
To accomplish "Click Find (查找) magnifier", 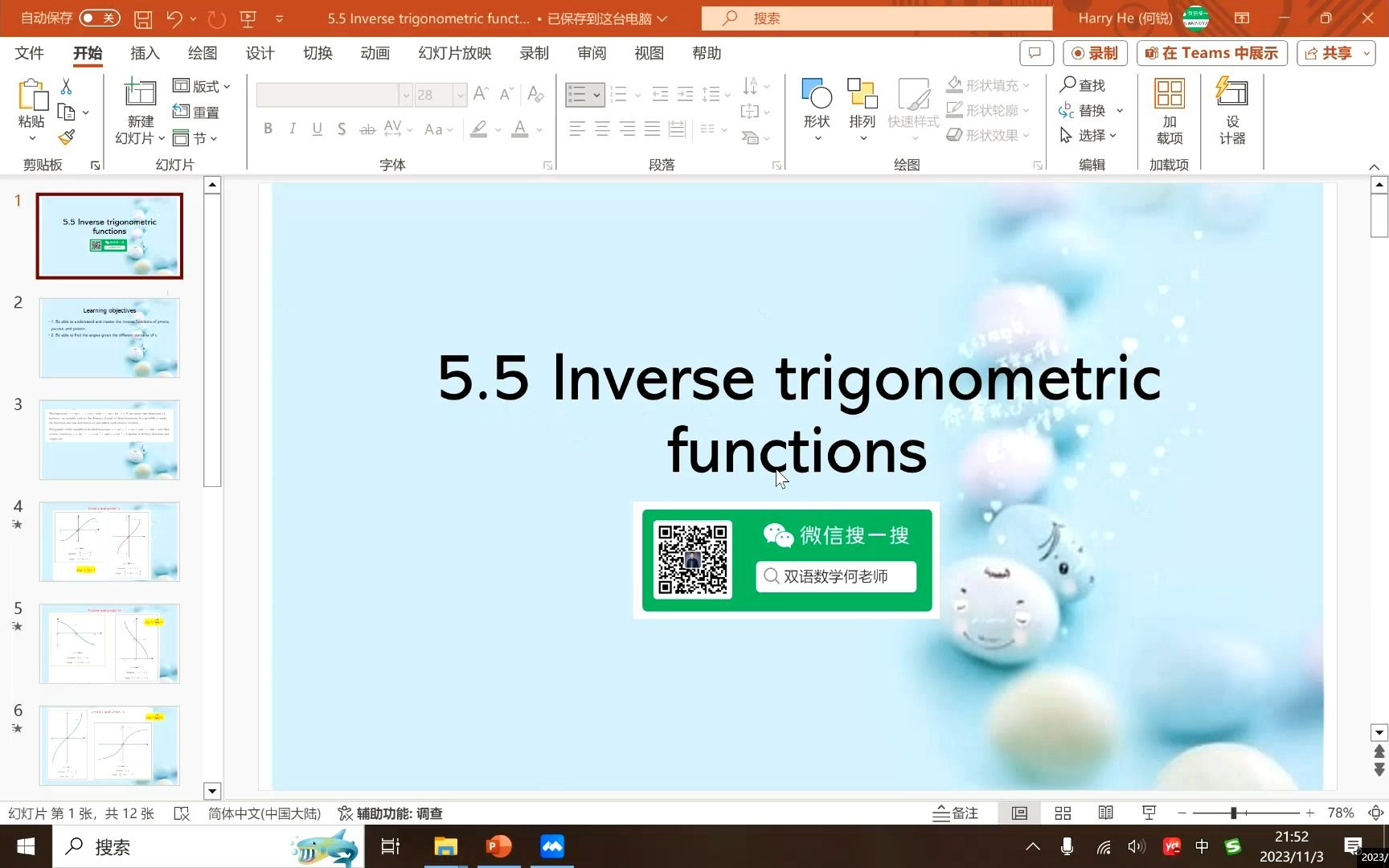I will pyautogui.click(x=1082, y=84).
